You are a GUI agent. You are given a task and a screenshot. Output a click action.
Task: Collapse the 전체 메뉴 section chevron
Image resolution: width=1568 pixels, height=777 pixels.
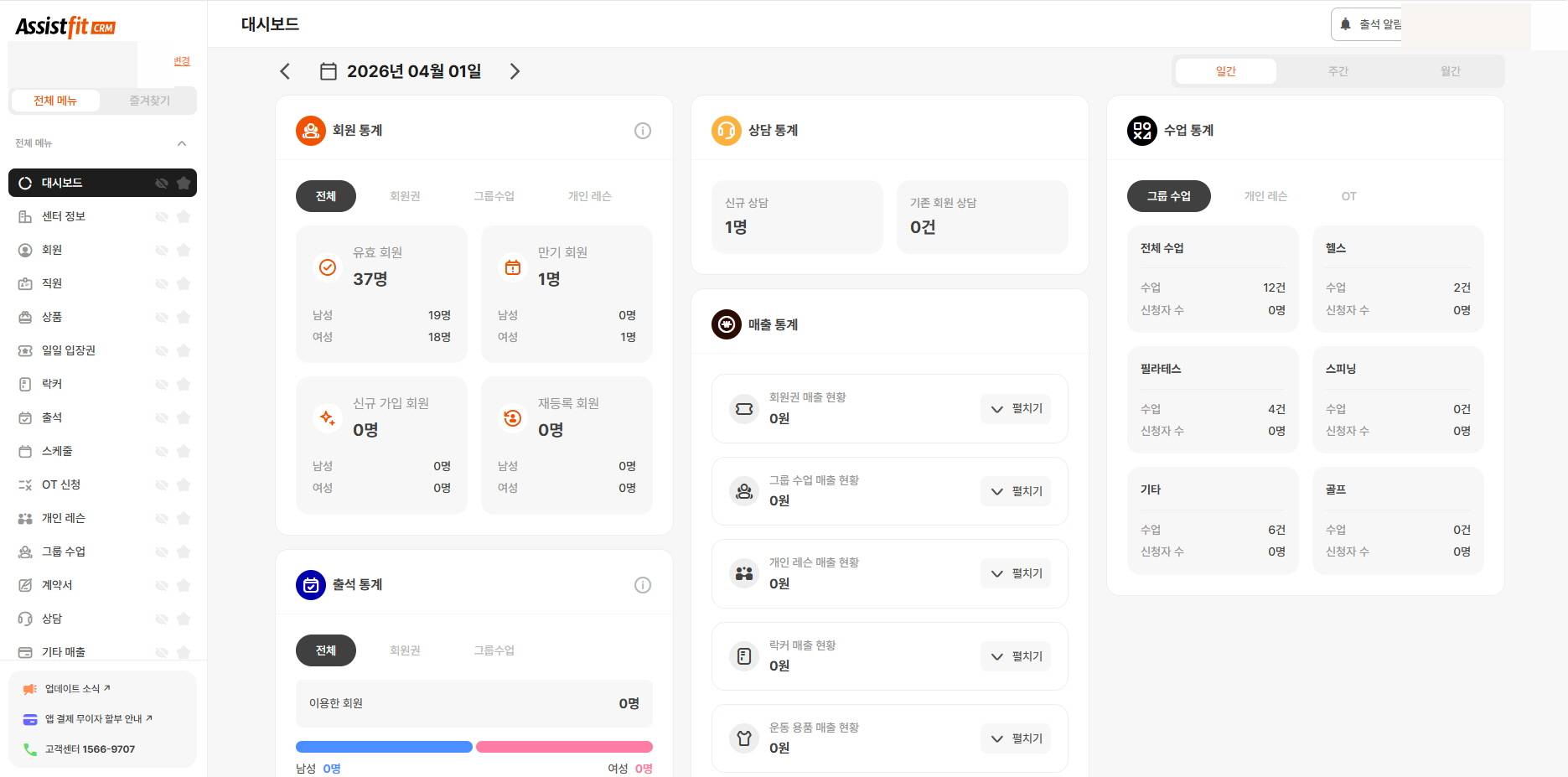pos(182,142)
